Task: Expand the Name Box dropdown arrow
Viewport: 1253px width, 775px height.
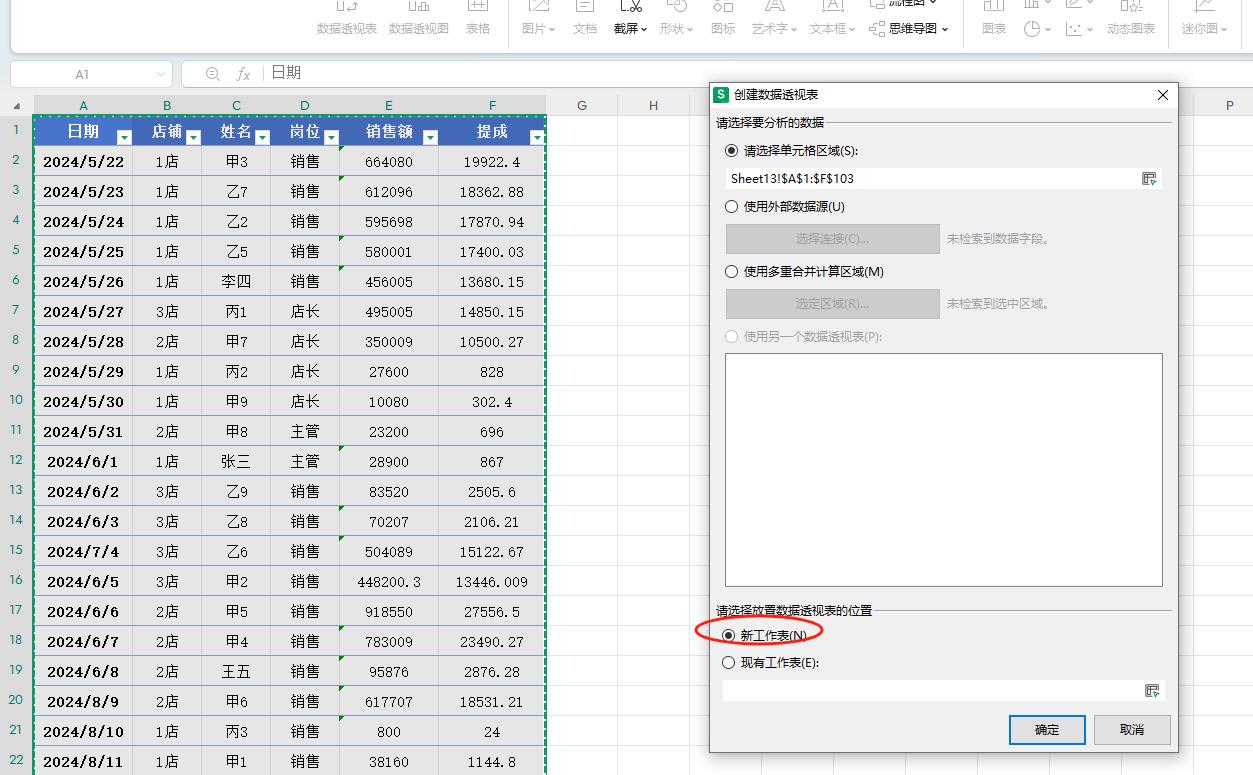Action: 161,75
